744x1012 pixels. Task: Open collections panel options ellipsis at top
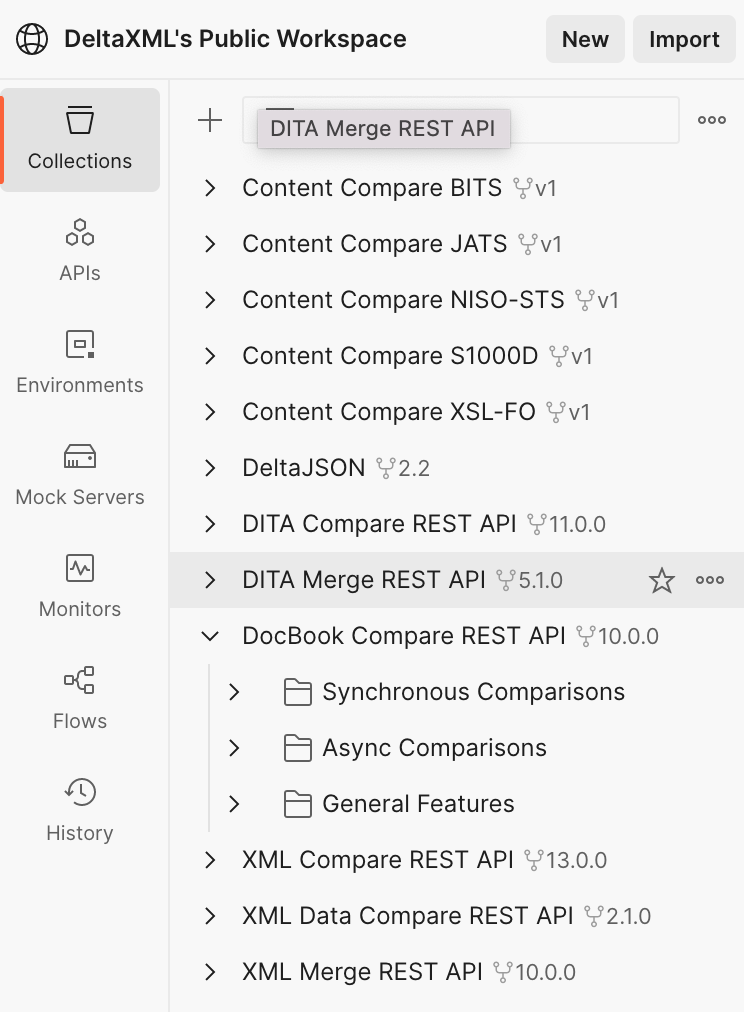712,121
